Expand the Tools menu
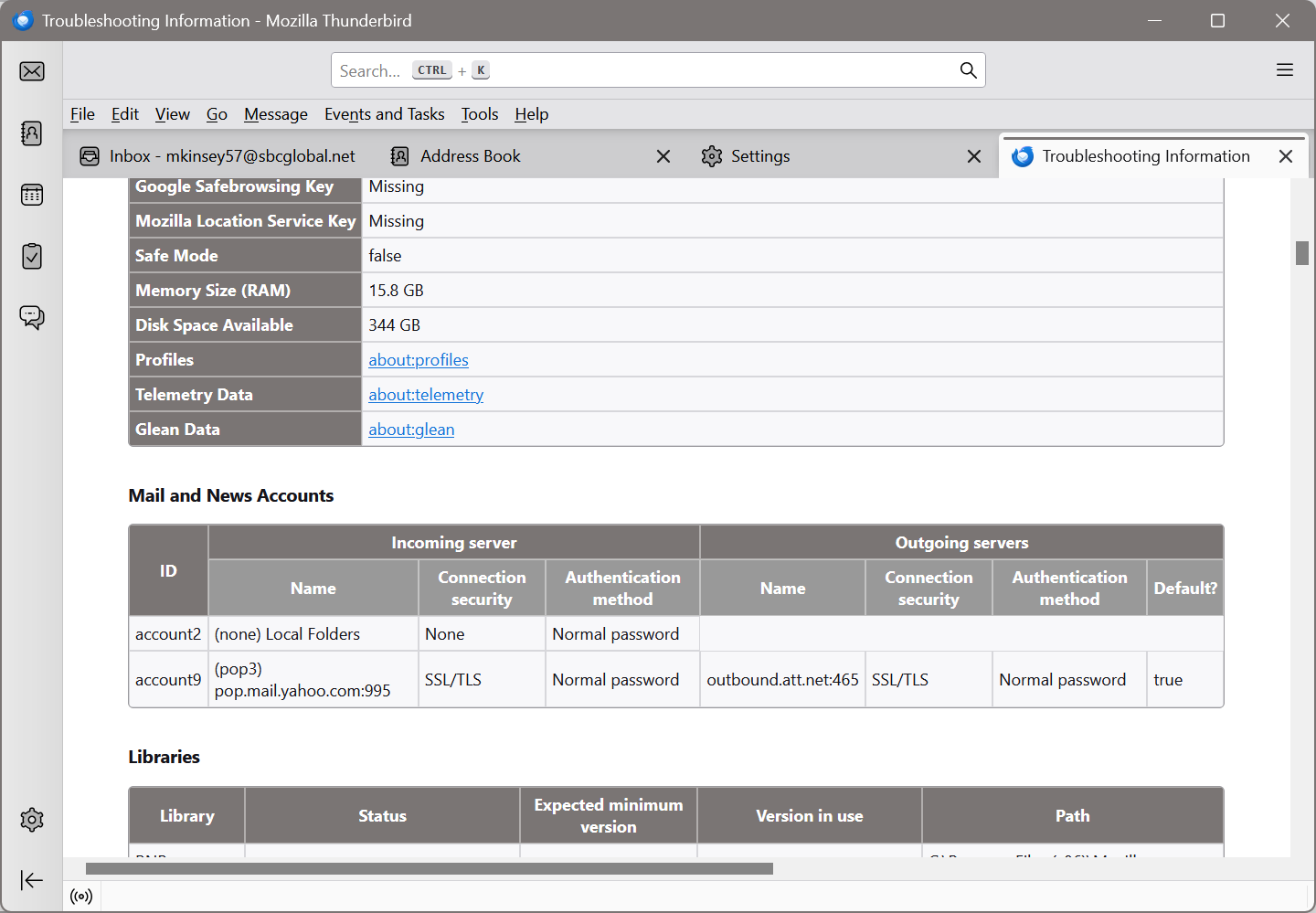The image size is (1316, 913). pyautogui.click(x=479, y=114)
